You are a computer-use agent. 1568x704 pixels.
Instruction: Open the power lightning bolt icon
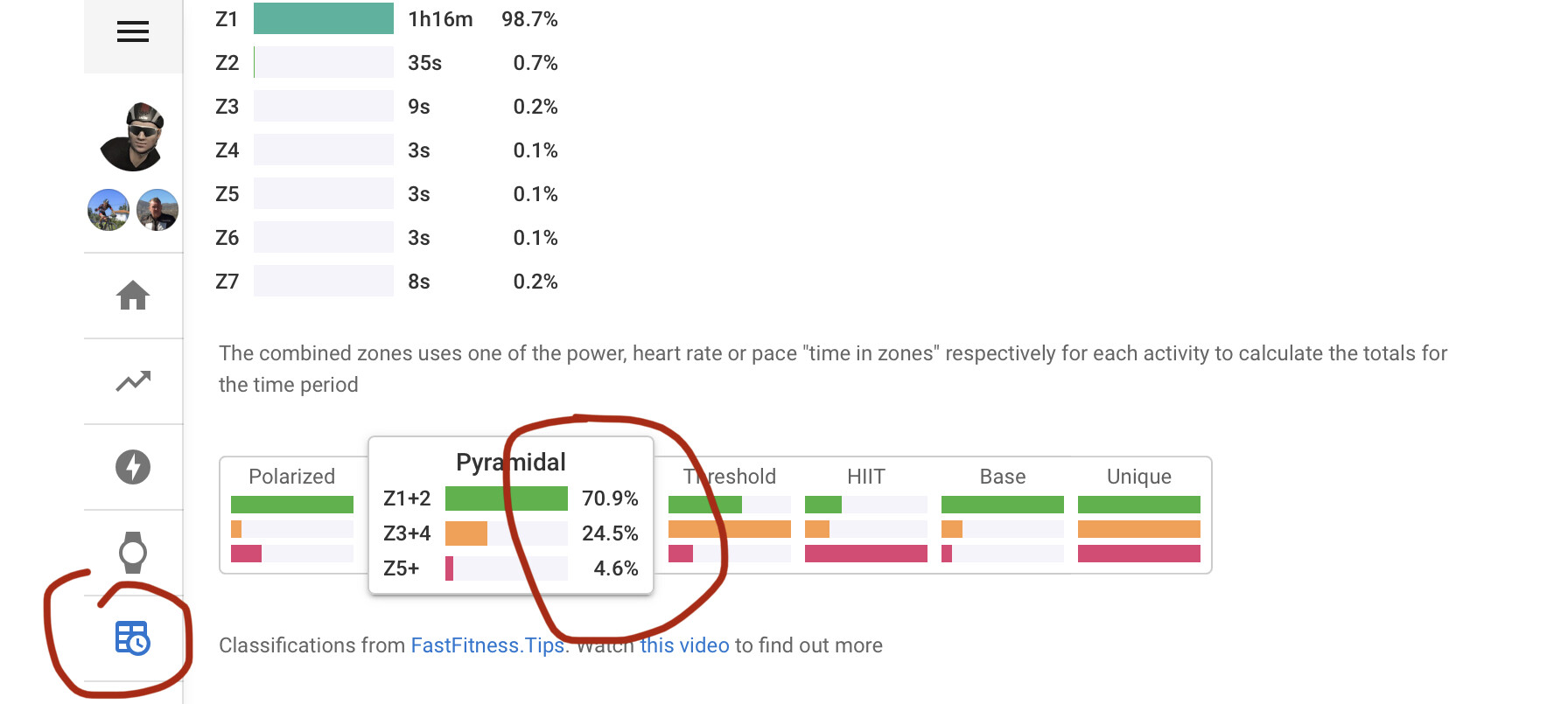(x=133, y=467)
